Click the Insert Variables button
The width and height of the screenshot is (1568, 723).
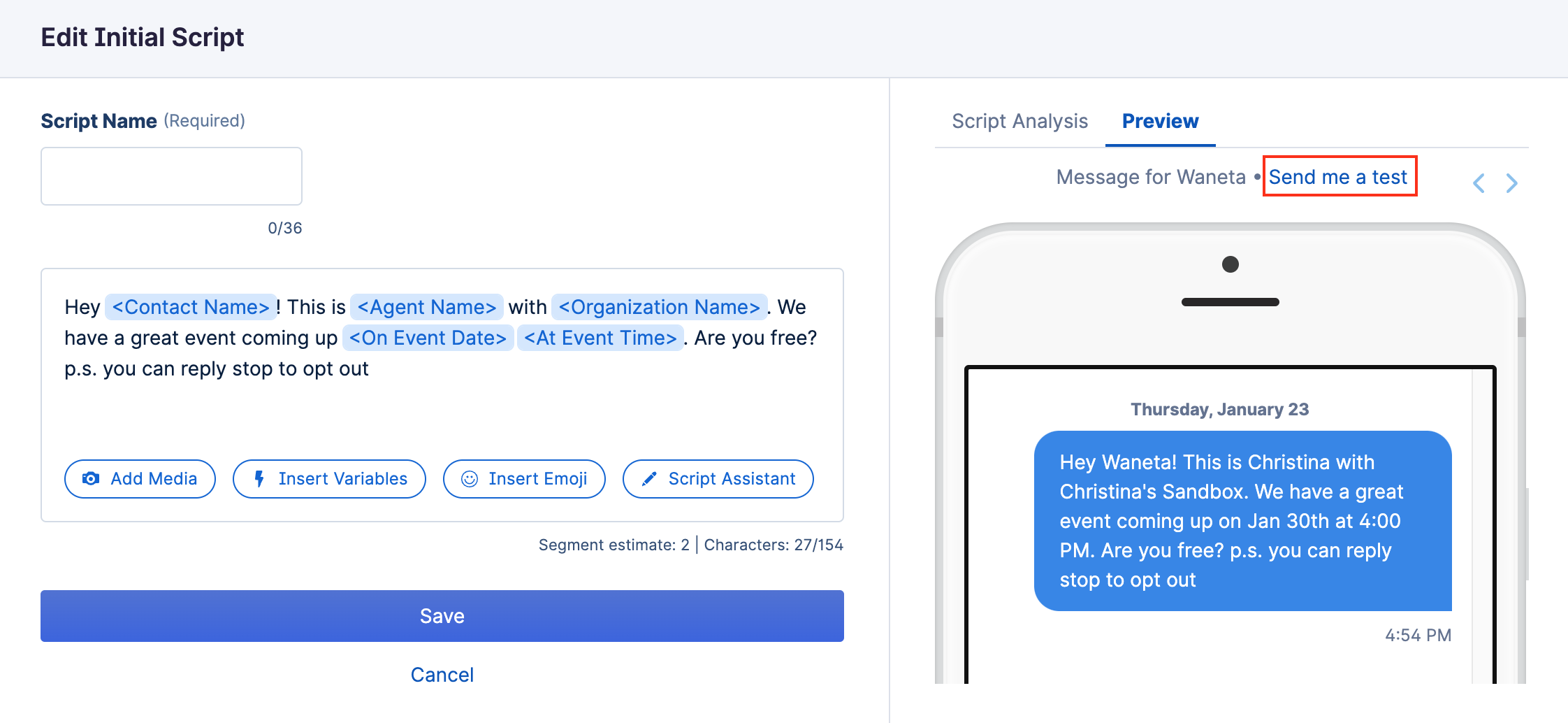pyautogui.click(x=329, y=479)
